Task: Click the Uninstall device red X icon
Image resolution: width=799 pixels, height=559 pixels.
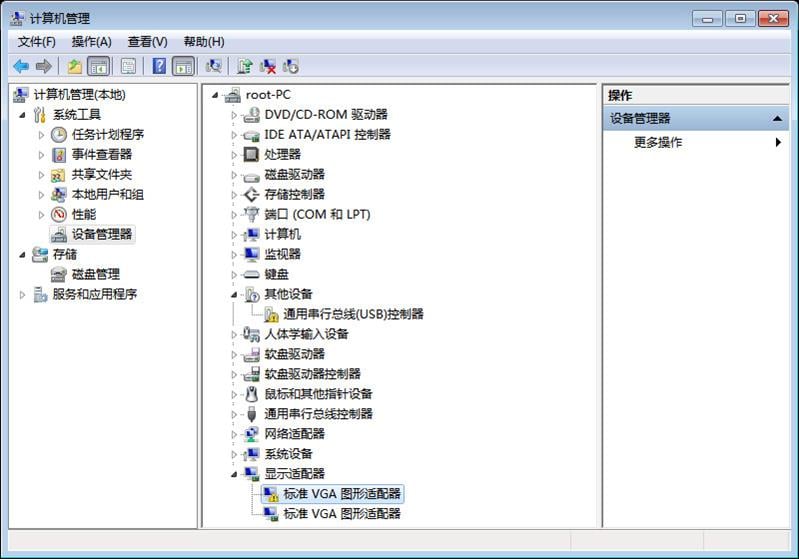Action: tap(268, 66)
